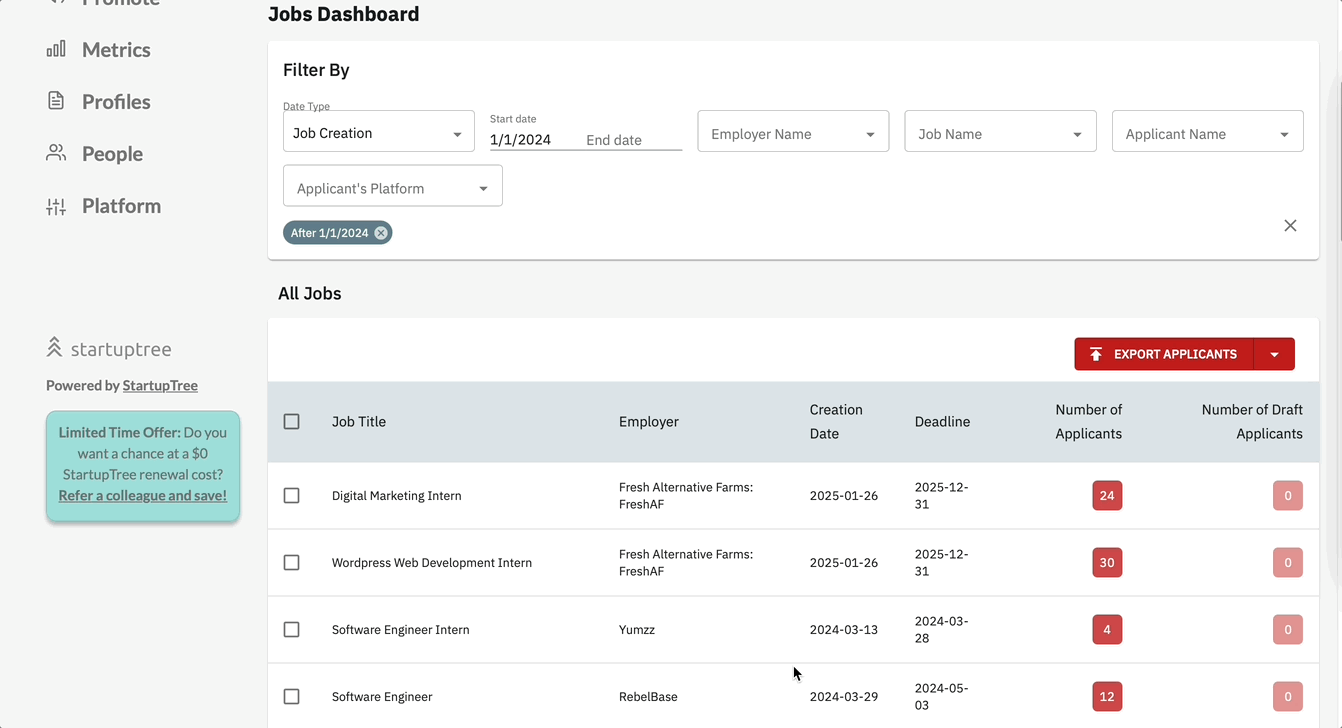The height and width of the screenshot is (728, 1342).
Task: Open Refer a colleague and save link
Action: (142, 496)
